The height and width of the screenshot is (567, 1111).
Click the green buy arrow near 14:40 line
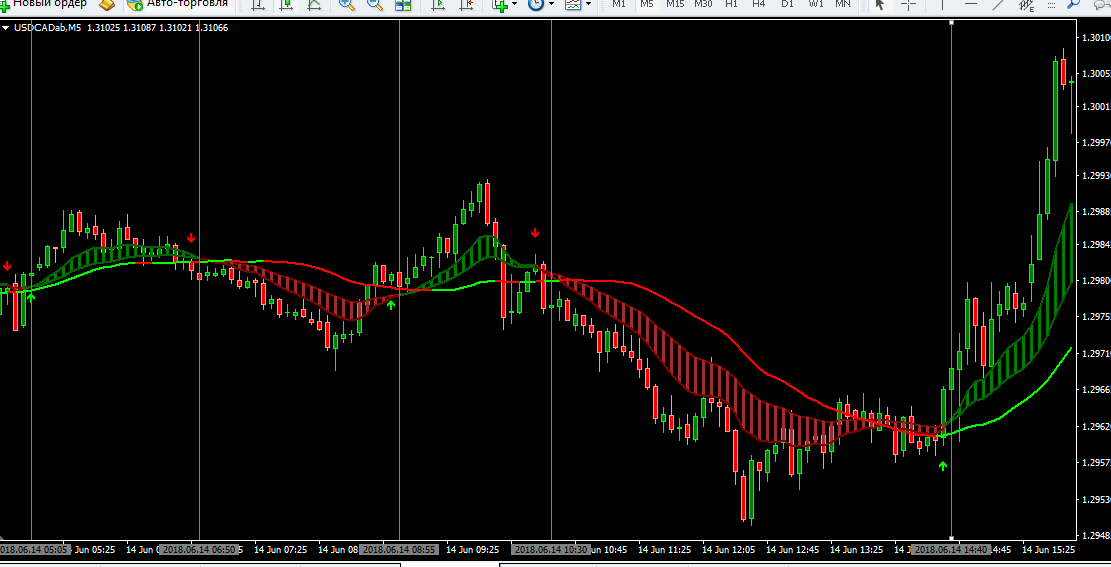pyautogui.click(x=942, y=466)
